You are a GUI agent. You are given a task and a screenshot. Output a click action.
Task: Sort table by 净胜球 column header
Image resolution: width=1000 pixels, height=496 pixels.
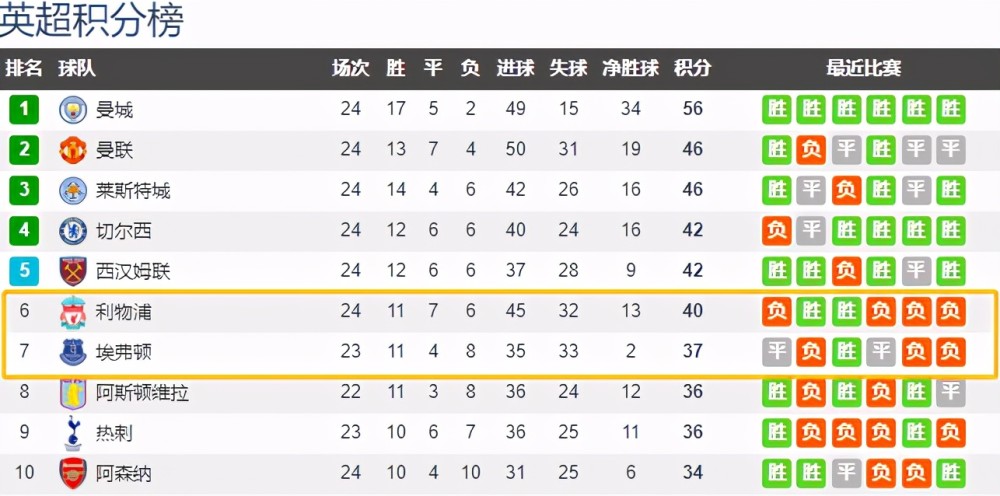click(630, 68)
